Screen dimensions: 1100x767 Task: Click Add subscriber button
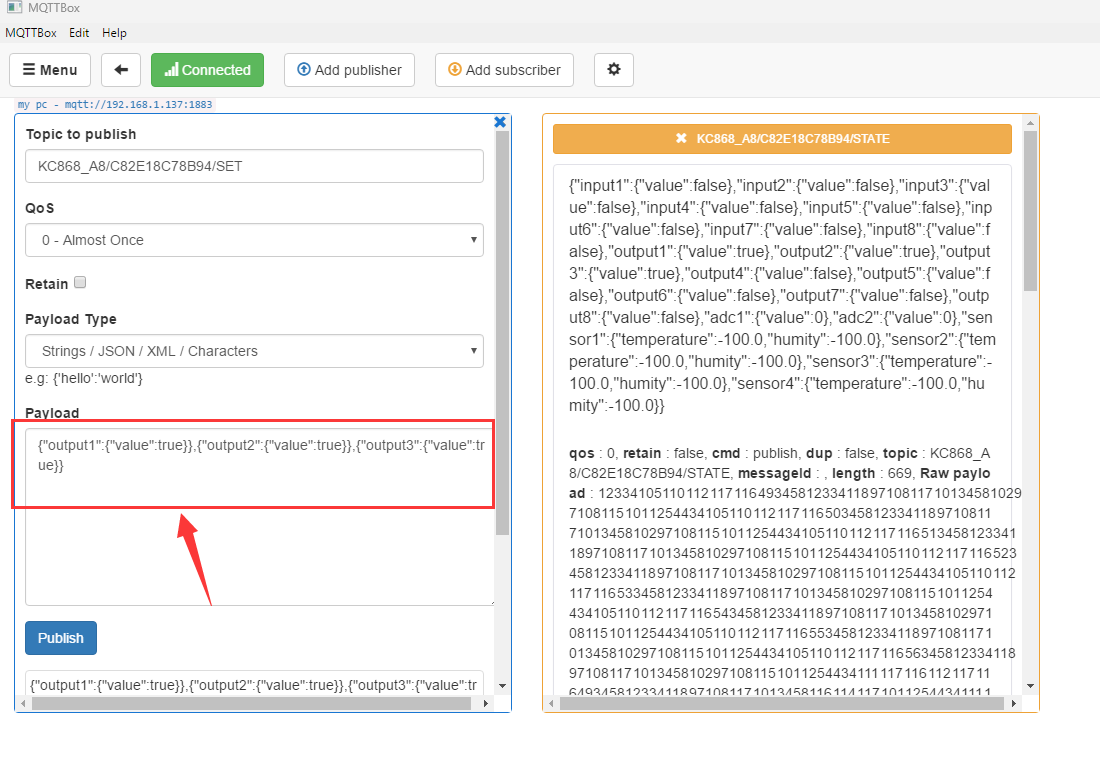tap(504, 70)
